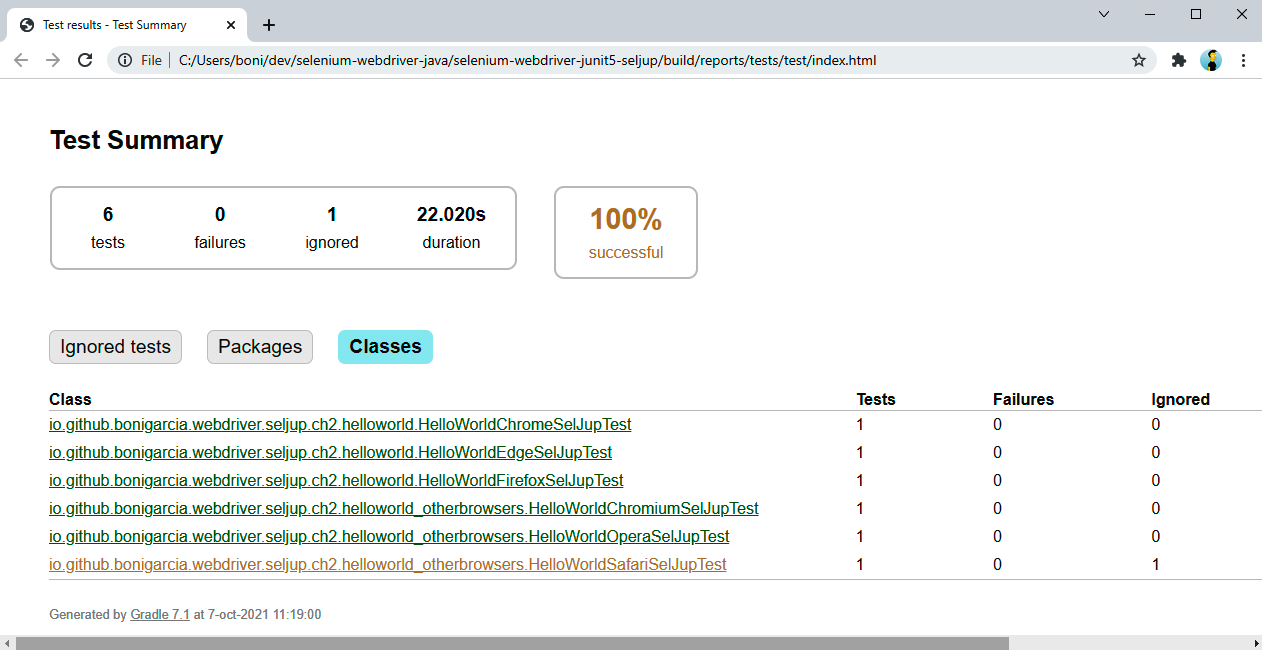This screenshot has height=650, width=1262.
Task: Open the HelloWorldSafariSelJupTest class link
Action: (387, 565)
